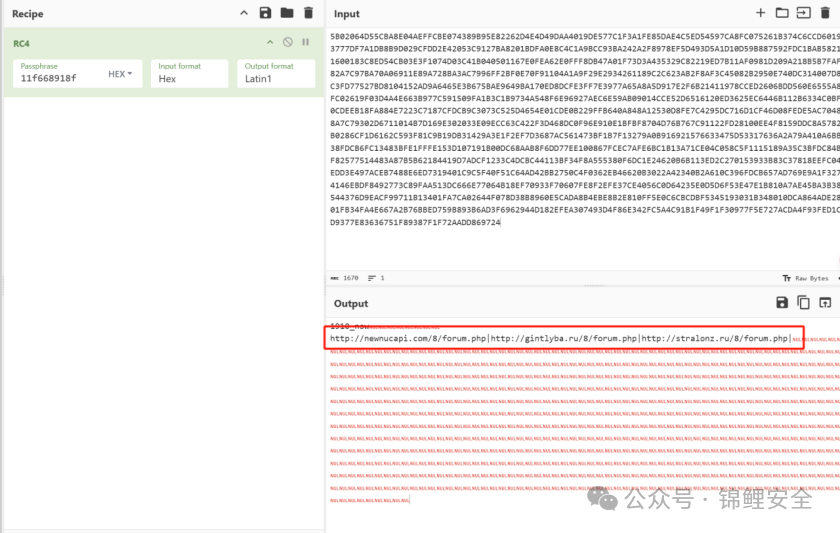Place the cursor in the Input hex text
The width and height of the screenshot is (840, 533).
tap(584, 129)
